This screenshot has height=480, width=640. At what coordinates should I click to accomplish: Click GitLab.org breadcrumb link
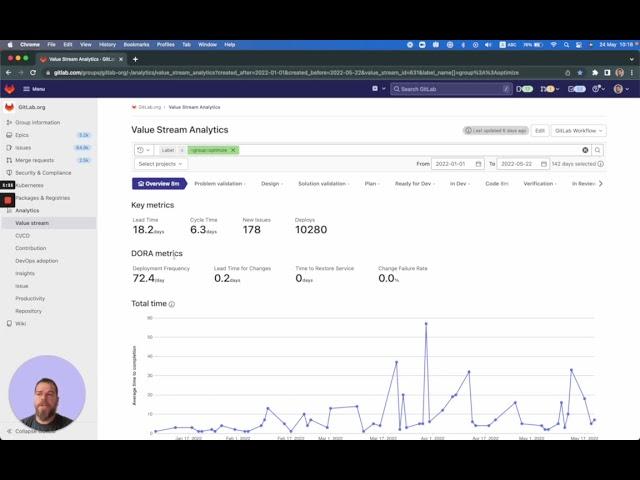tap(149, 107)
